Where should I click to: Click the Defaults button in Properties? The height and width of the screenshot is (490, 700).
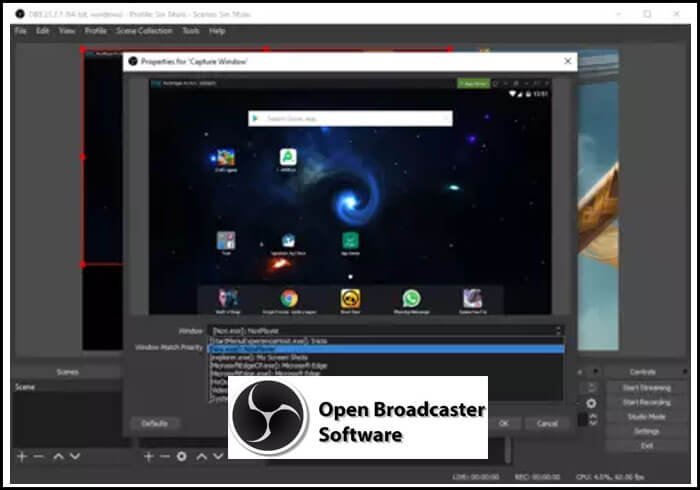[x=154, y=423]
